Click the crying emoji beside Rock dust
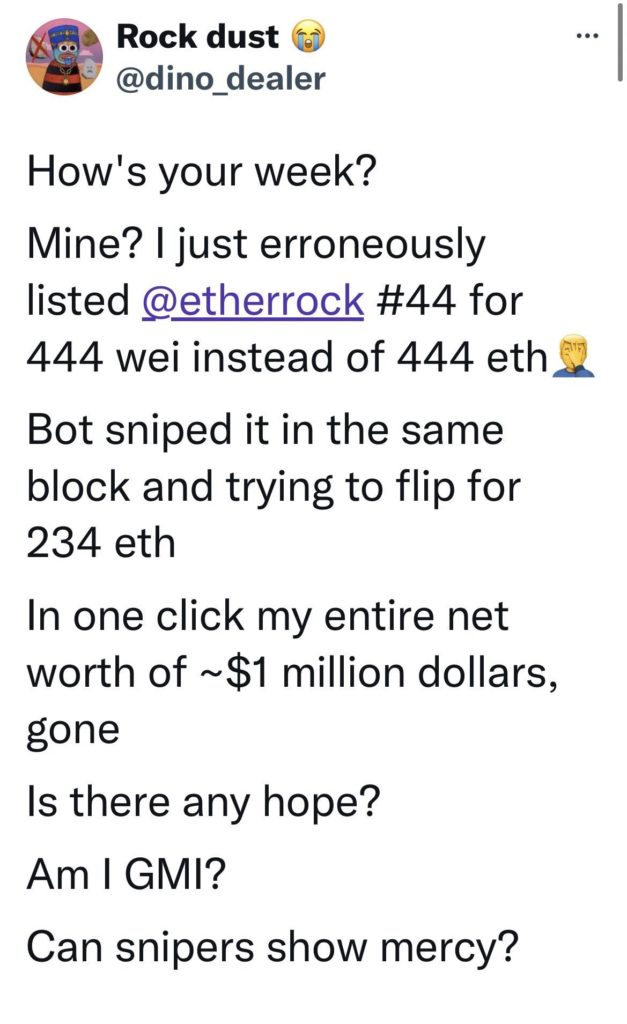 click(307, 36)
